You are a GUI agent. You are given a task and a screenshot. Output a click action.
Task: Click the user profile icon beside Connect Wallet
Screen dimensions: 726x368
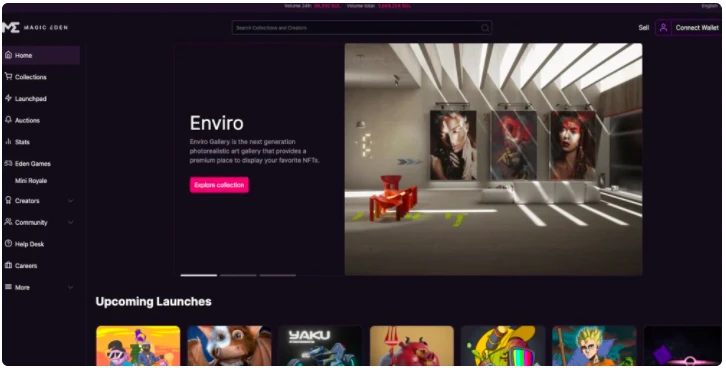[x=663, y=28]
